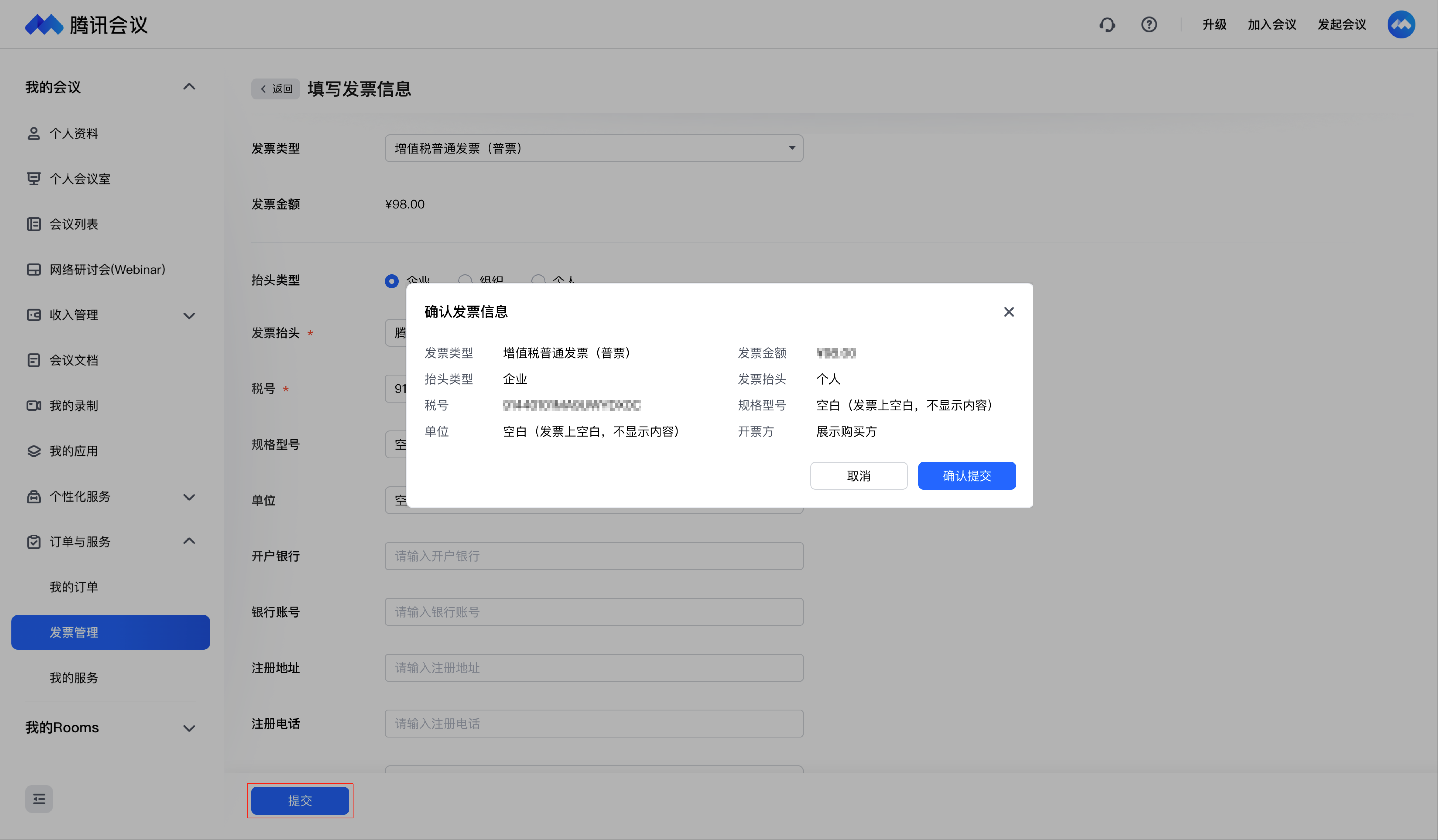The width and height of the screenshot is (1438, 840).
Task: Click the 个人会议室 screen icon
Action: point(34,179)
